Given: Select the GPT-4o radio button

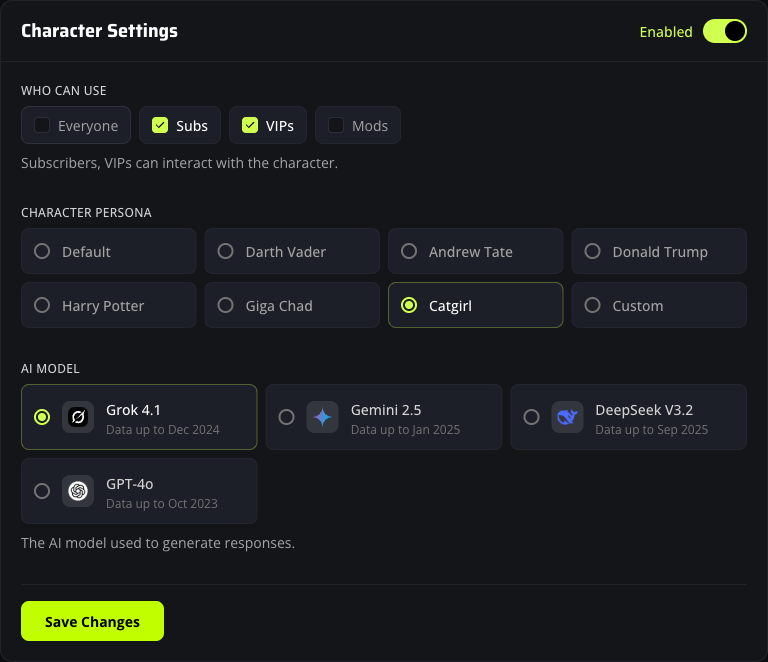Looking at the screenshot, I should click(42, 491).
